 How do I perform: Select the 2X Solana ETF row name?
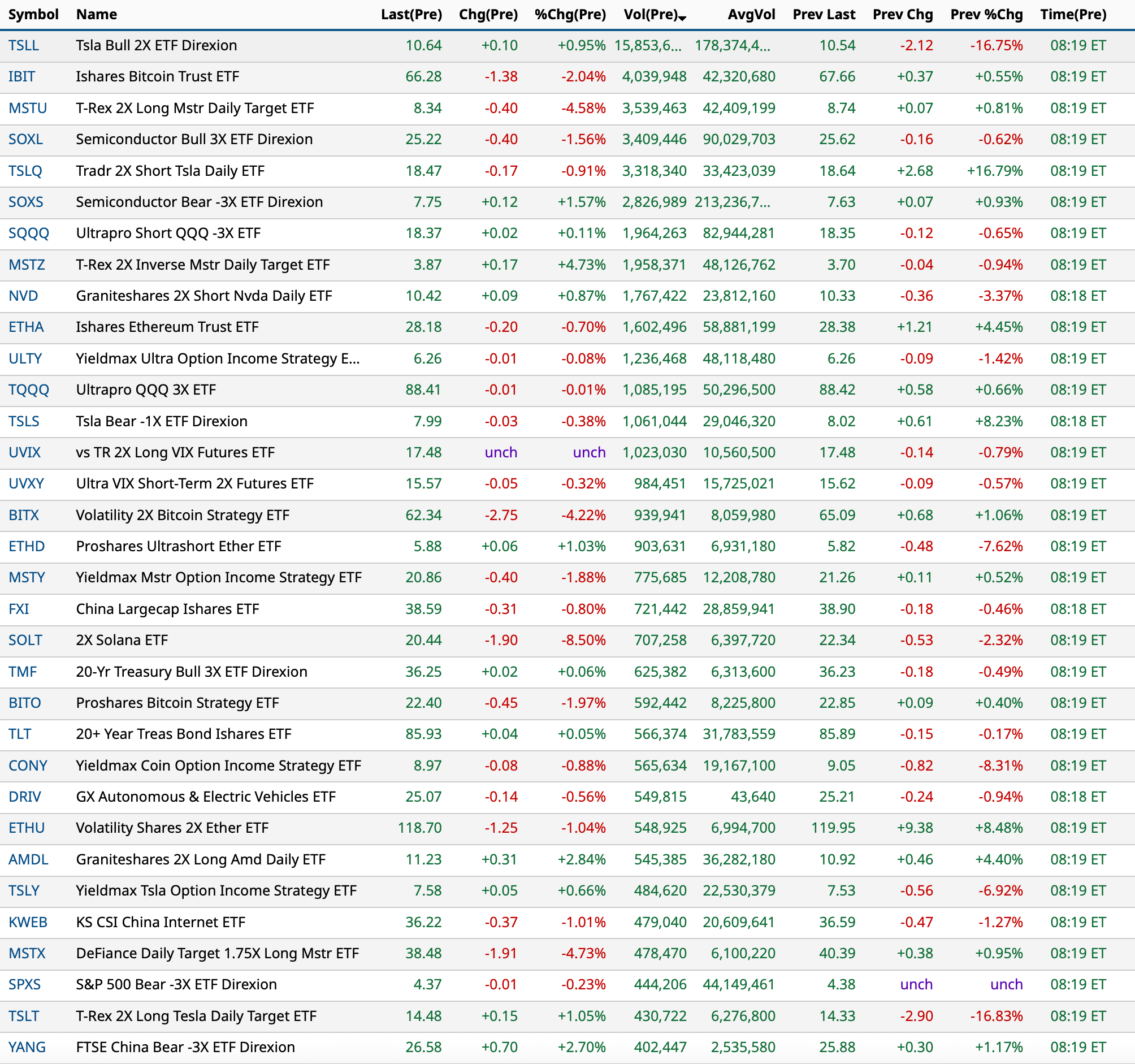pyautogui.click(x=122, y=640)
